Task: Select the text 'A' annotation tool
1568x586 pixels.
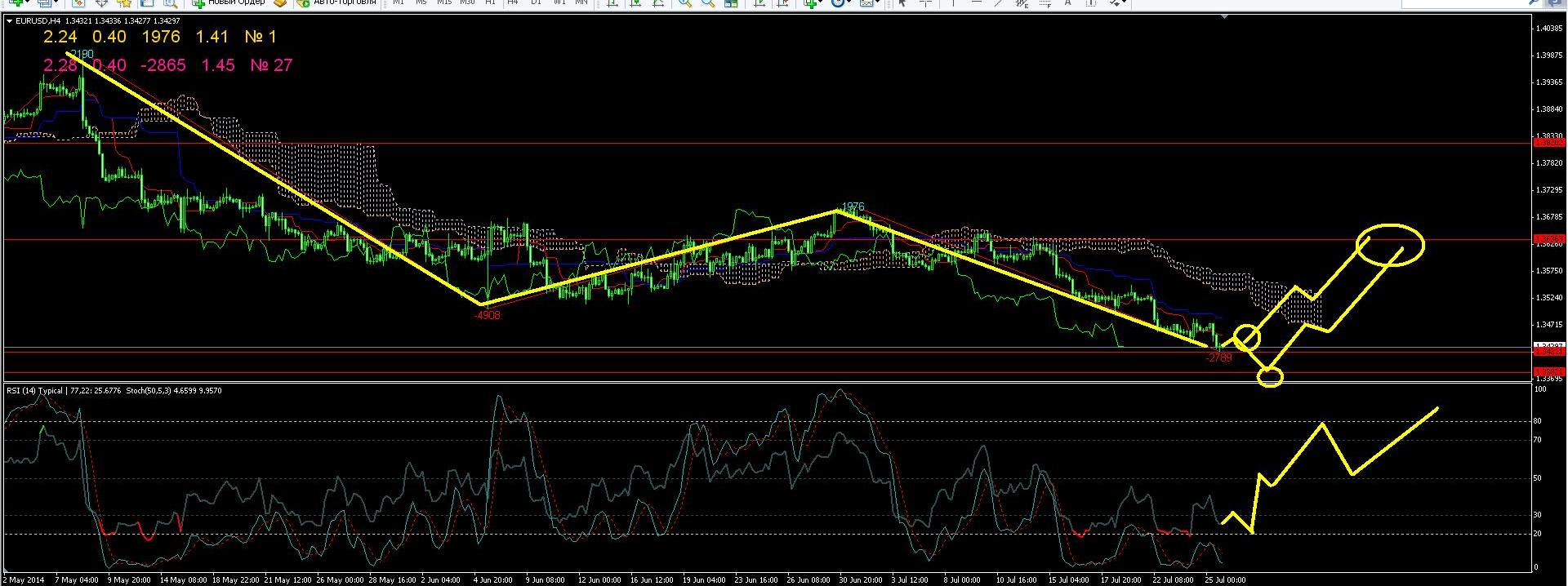Action: pyautogui.click(x=1068, y=3)
